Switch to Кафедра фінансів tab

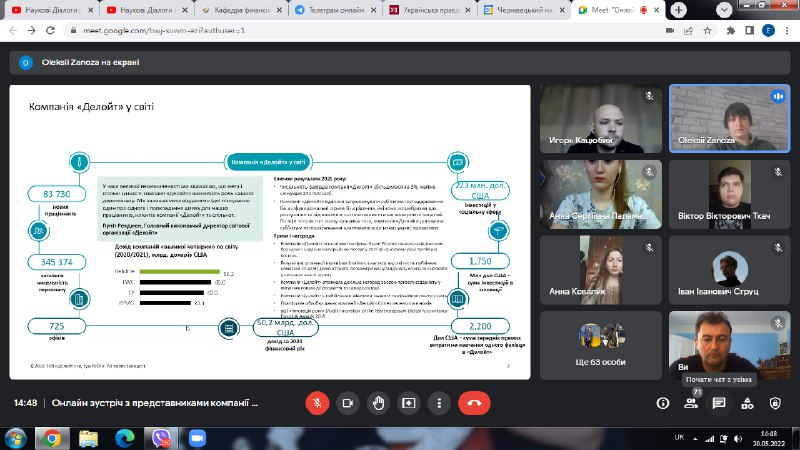tap(242, 10)
